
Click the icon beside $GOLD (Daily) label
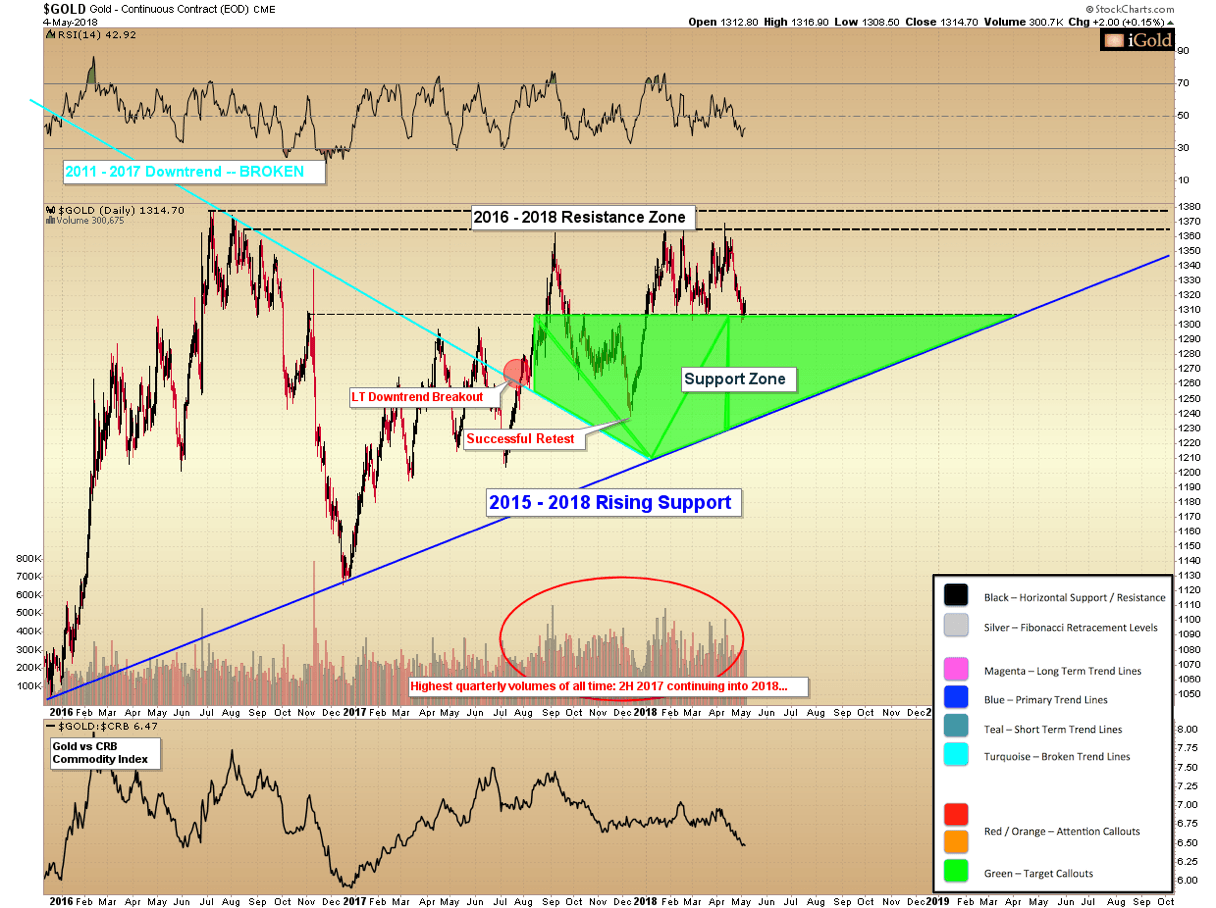point(49,211)
